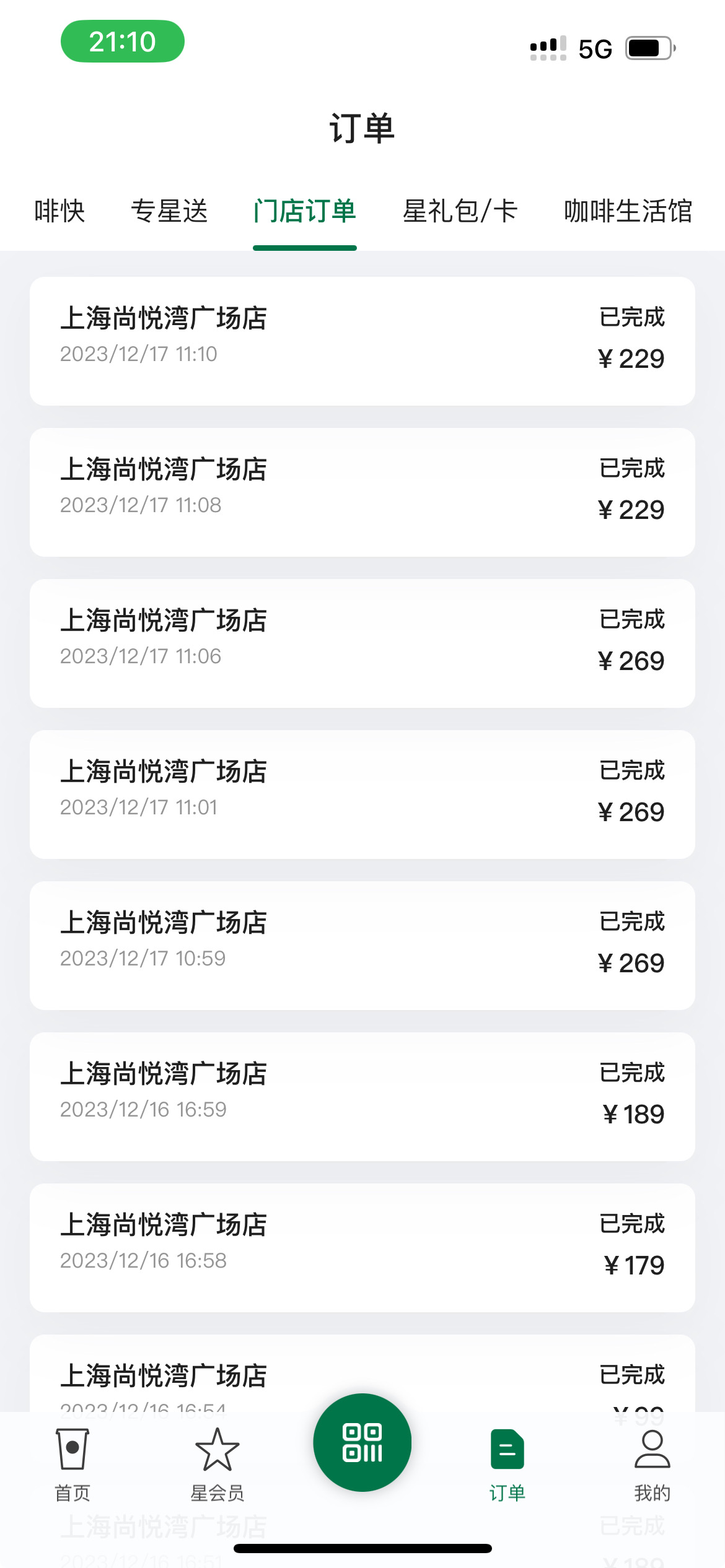
Task: Tap the green 21:10 time pill
Action: tap(123, 41)
